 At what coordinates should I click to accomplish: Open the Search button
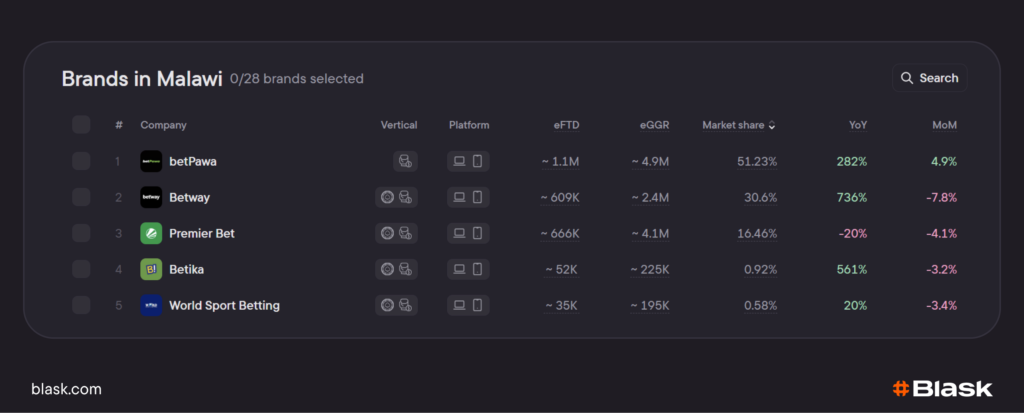[x=929, y=78]
